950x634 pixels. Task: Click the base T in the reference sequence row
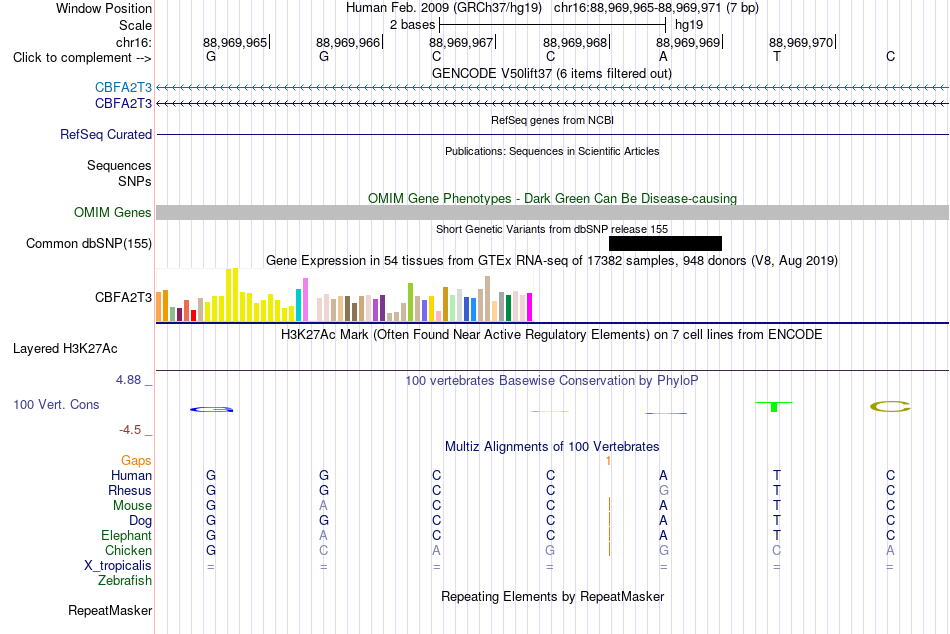777,56
